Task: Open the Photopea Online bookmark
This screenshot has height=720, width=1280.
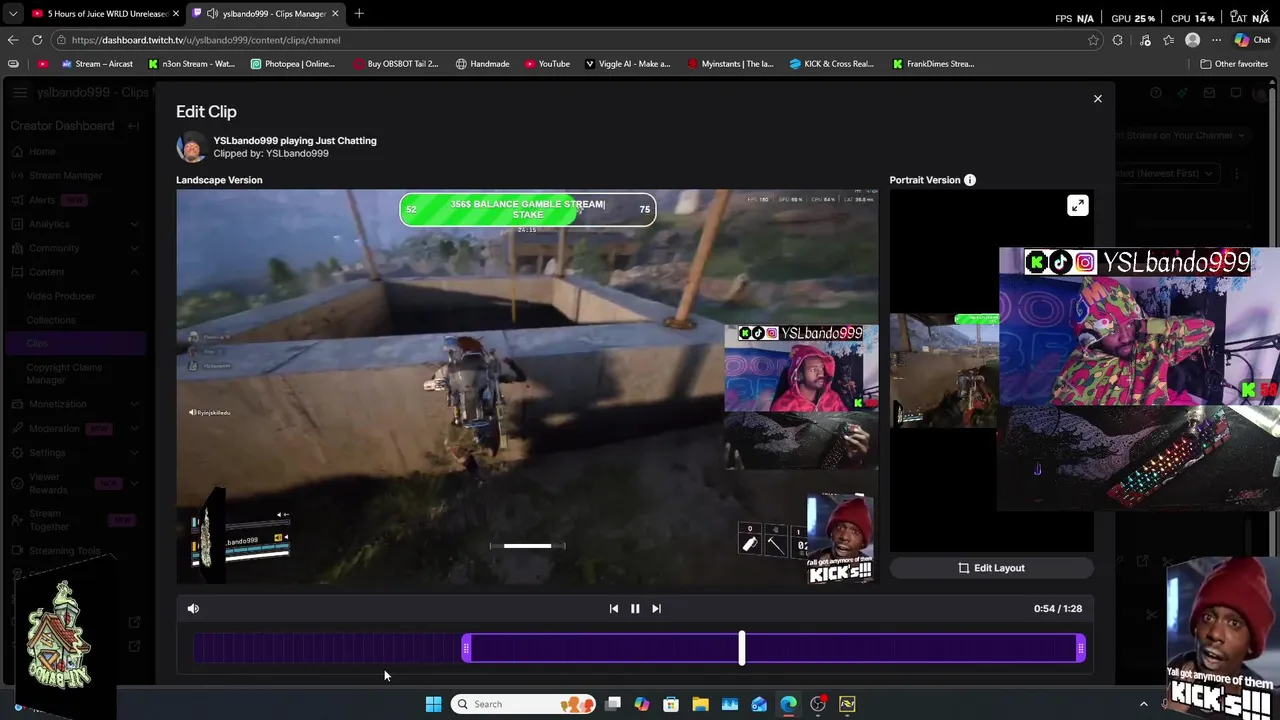Action: [x=292, y=64]
